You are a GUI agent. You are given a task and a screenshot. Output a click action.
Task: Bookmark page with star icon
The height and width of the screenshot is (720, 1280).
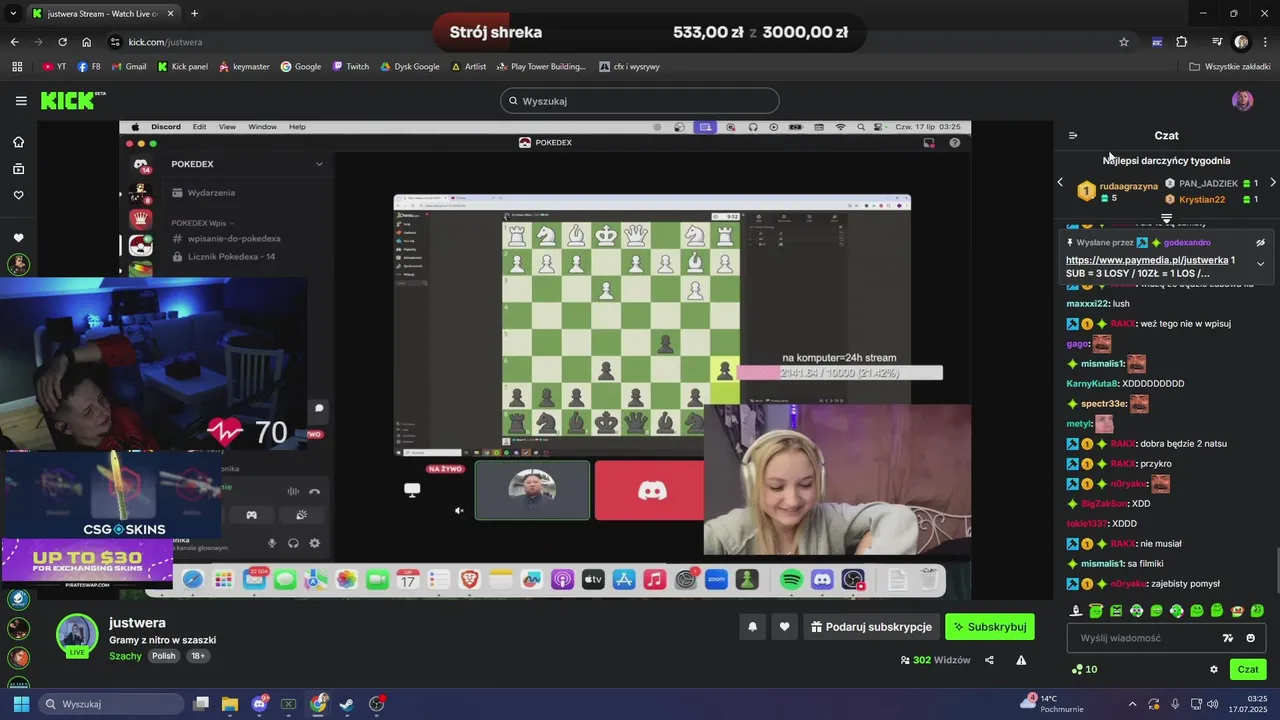click(1124, 42)
